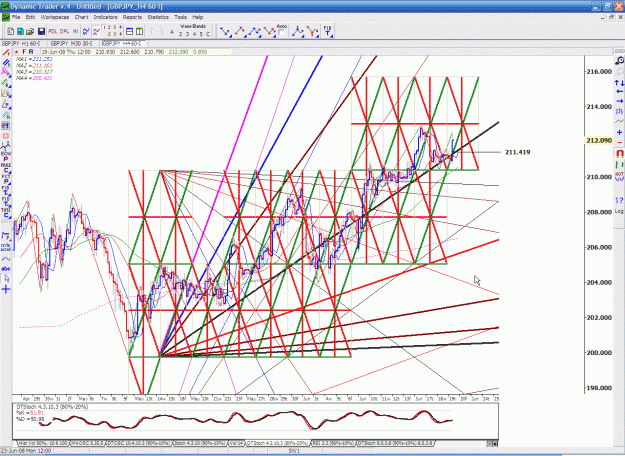This screenshot has height=456, width=625.
Task: Open the Statistics menu
Action: pos(158,17)
